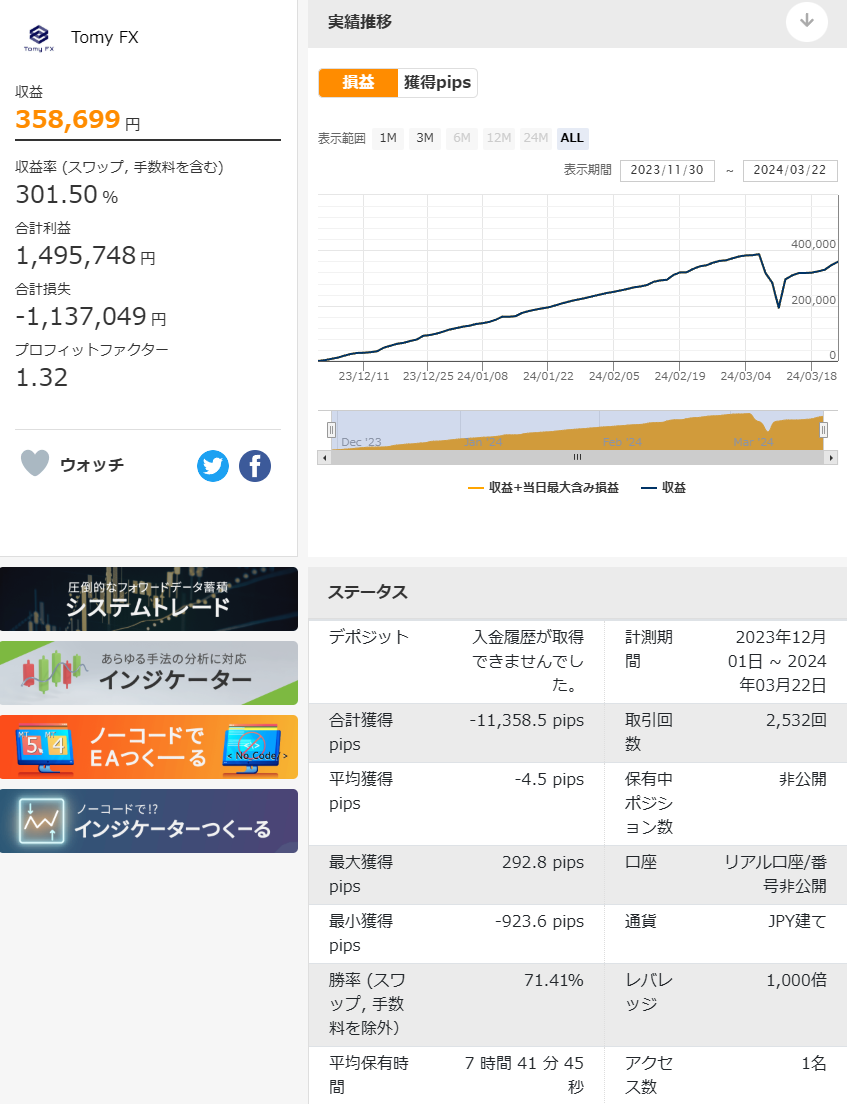The height and width of the screenshot is (1104, 847).
Task: Click the Tomy FX name text
Action: click(x=105, y=37)
